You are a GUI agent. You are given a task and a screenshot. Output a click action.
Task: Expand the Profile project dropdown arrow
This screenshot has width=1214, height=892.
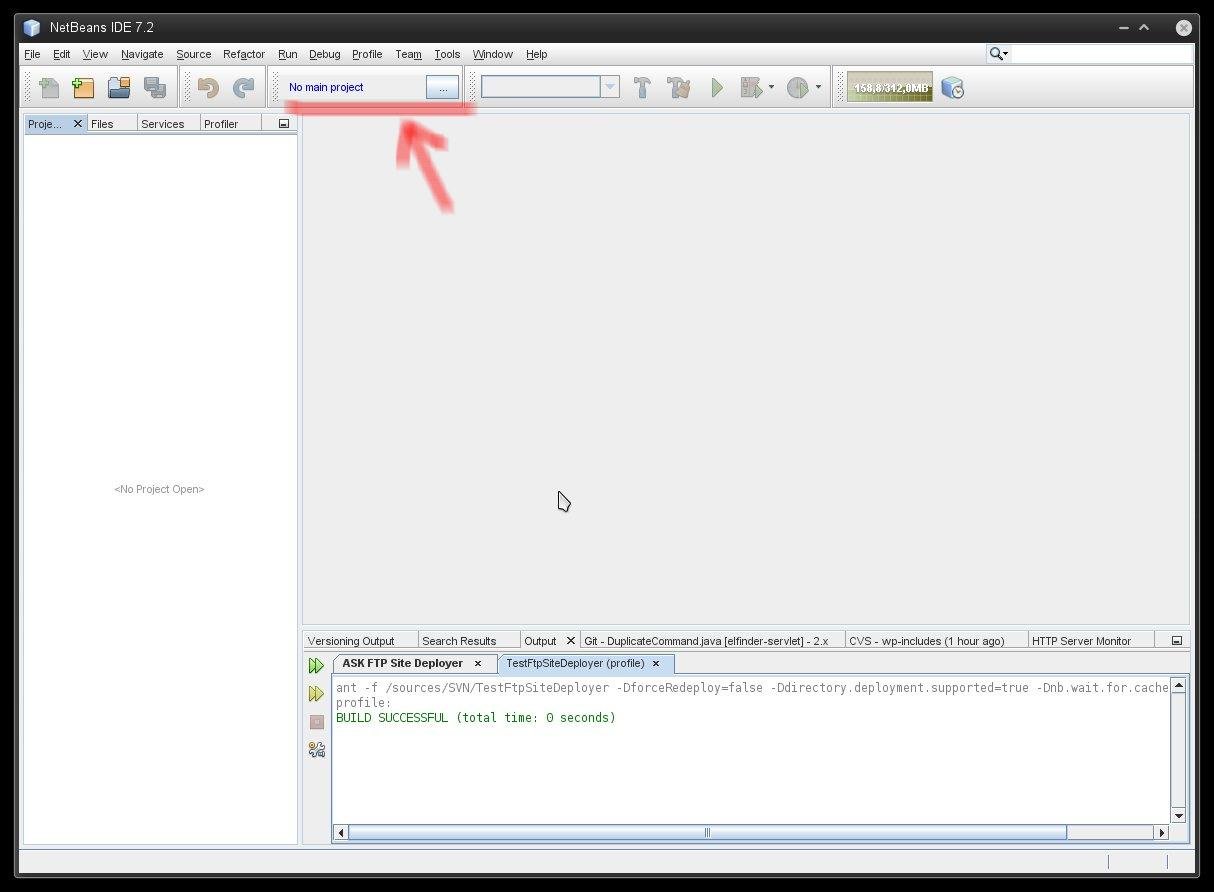coord(817,87)
